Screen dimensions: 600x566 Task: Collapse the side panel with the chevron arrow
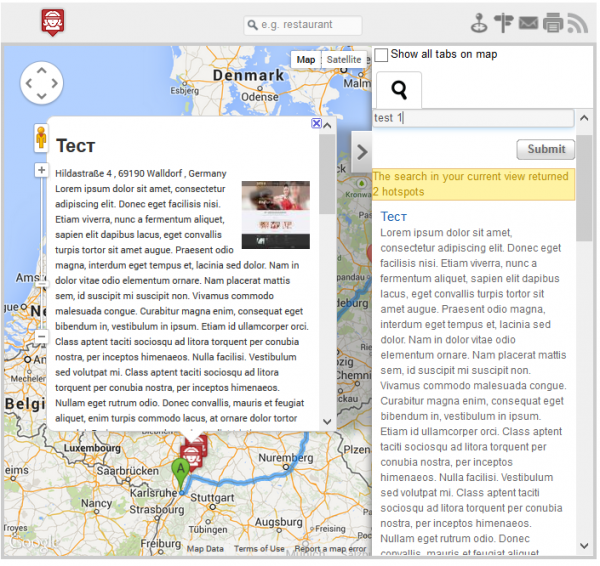point(362,152)
